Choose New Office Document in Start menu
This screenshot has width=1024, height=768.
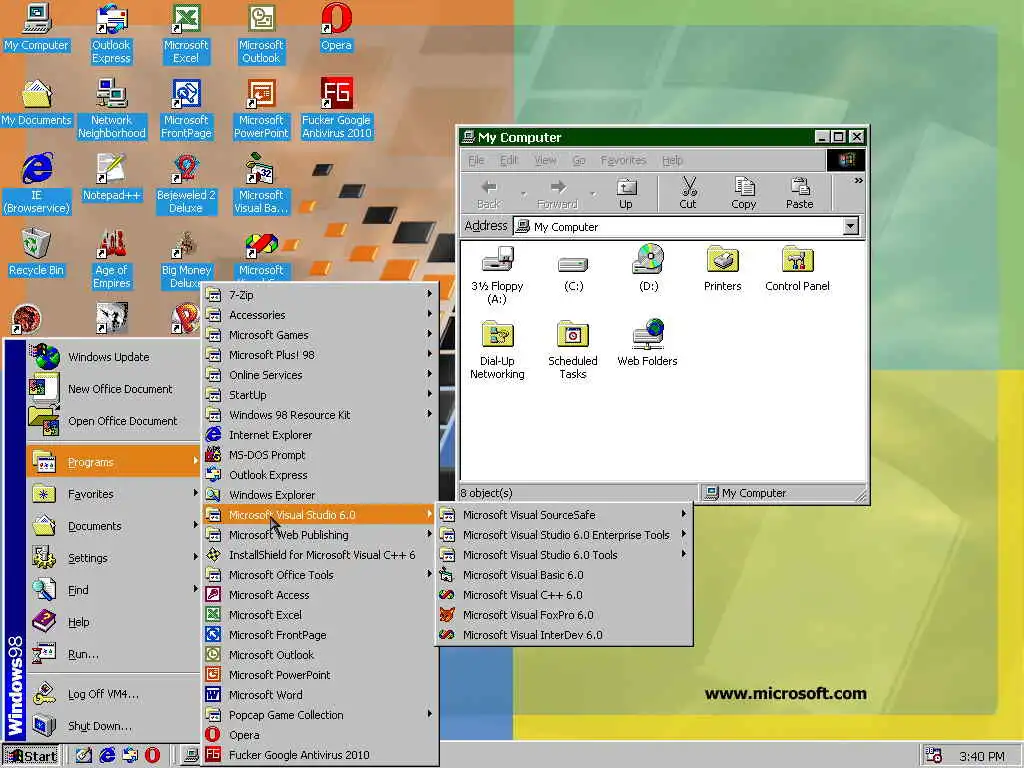pyautogui.click(x=113, y=389)
